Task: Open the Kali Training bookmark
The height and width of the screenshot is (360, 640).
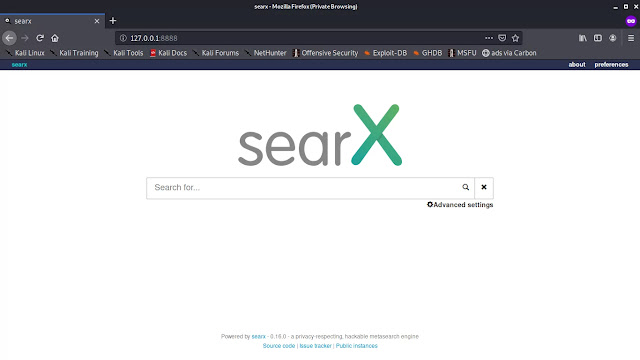Action: pos(74,53)
